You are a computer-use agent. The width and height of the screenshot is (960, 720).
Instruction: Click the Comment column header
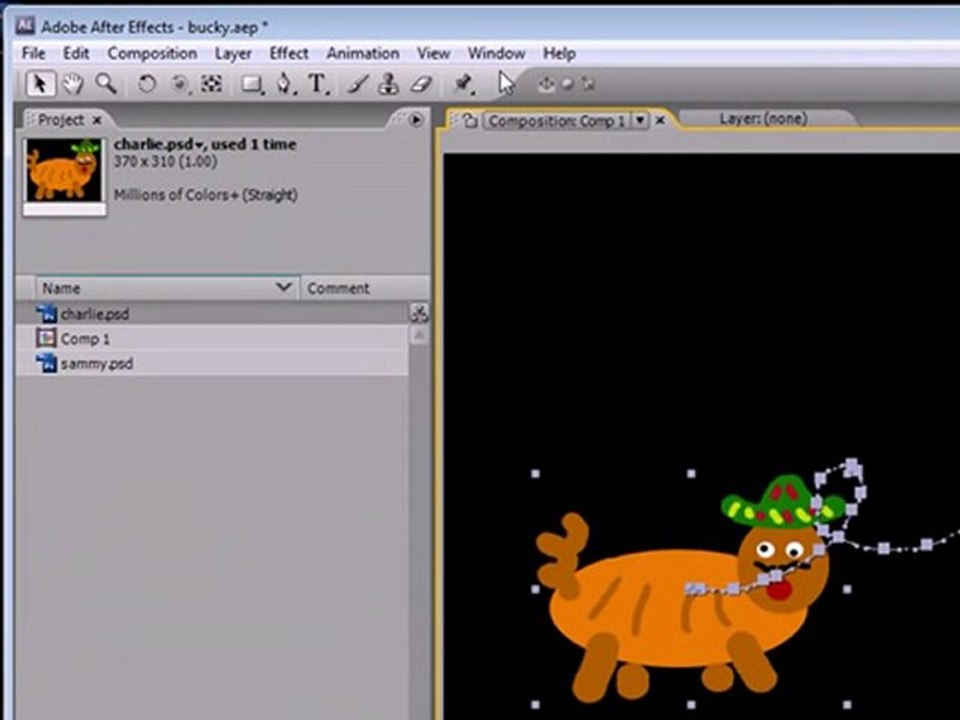(x=366, y=287)
